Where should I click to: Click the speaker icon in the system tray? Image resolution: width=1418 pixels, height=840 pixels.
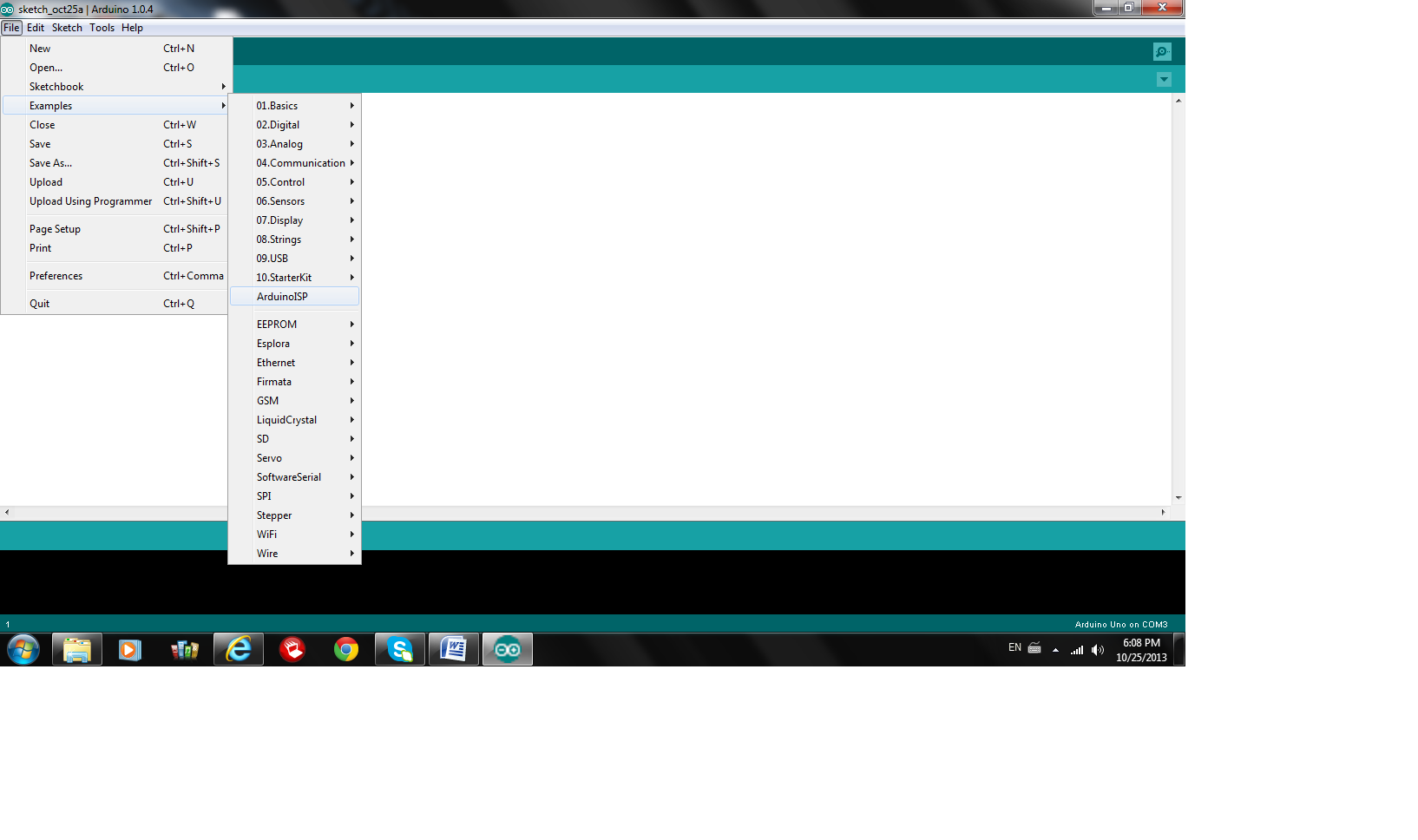pyautogui.click(x=1098, y=649)
